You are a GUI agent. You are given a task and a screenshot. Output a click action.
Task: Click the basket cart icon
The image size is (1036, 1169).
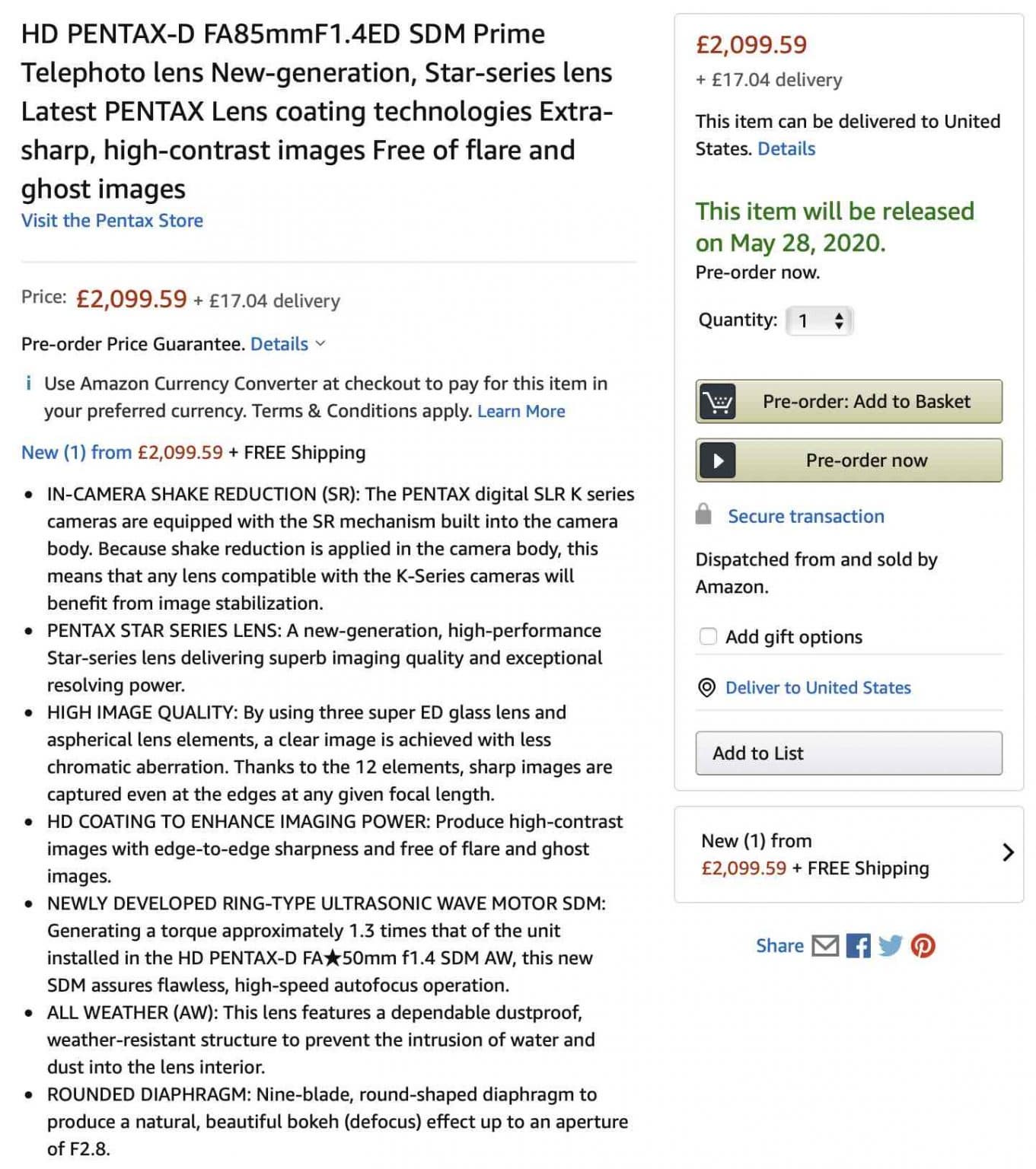pyautogui.click(x=717, y=401)
